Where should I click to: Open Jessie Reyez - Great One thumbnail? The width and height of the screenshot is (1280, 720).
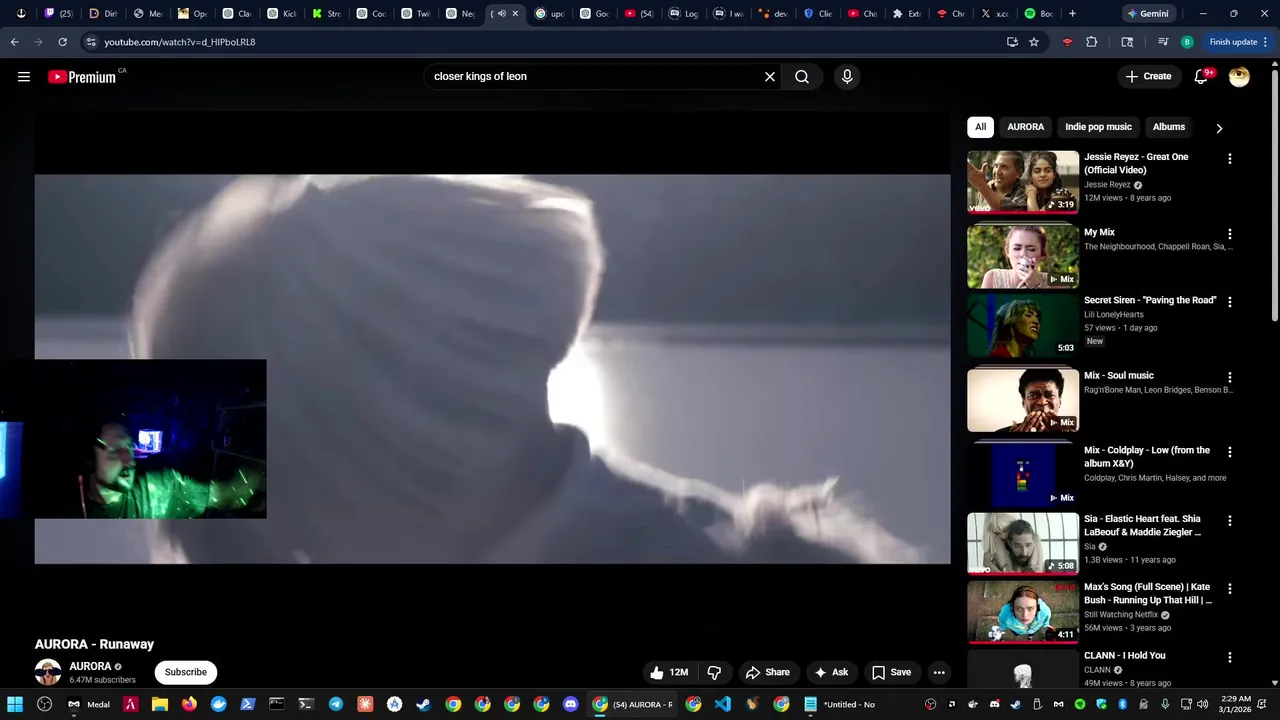click(x=1023, y=182)
